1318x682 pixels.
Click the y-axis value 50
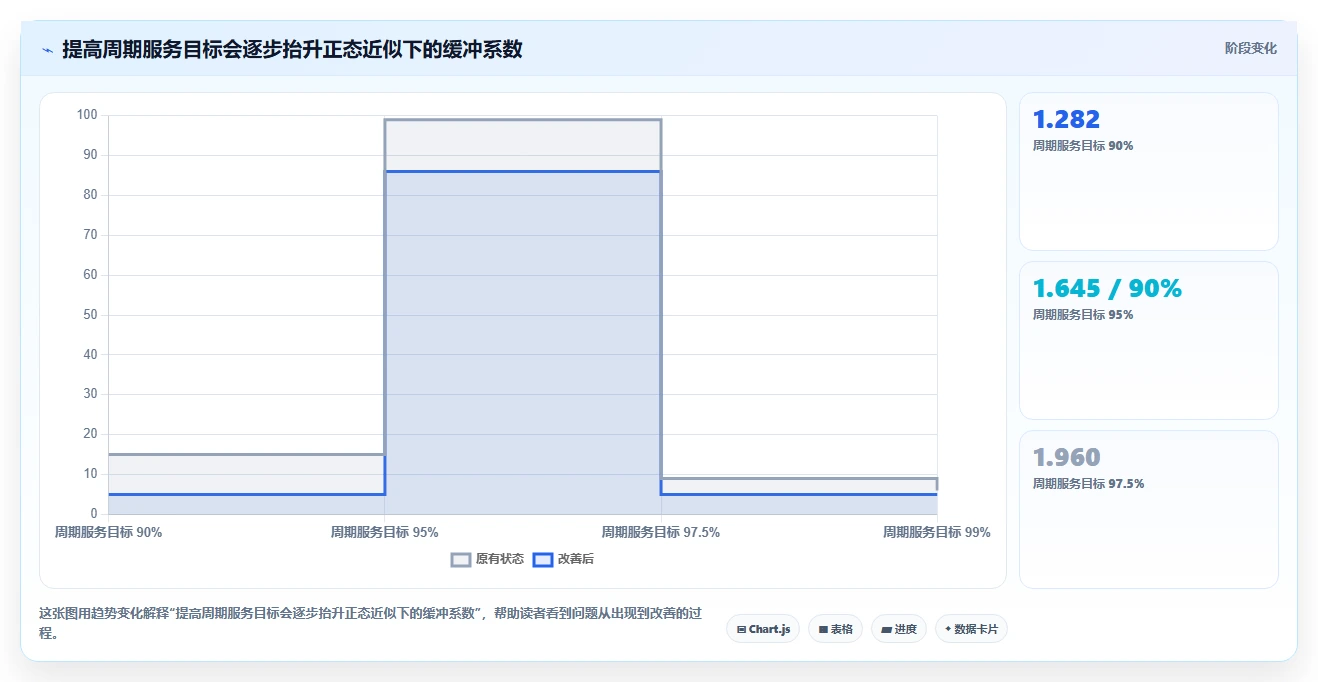pos(90,315)
